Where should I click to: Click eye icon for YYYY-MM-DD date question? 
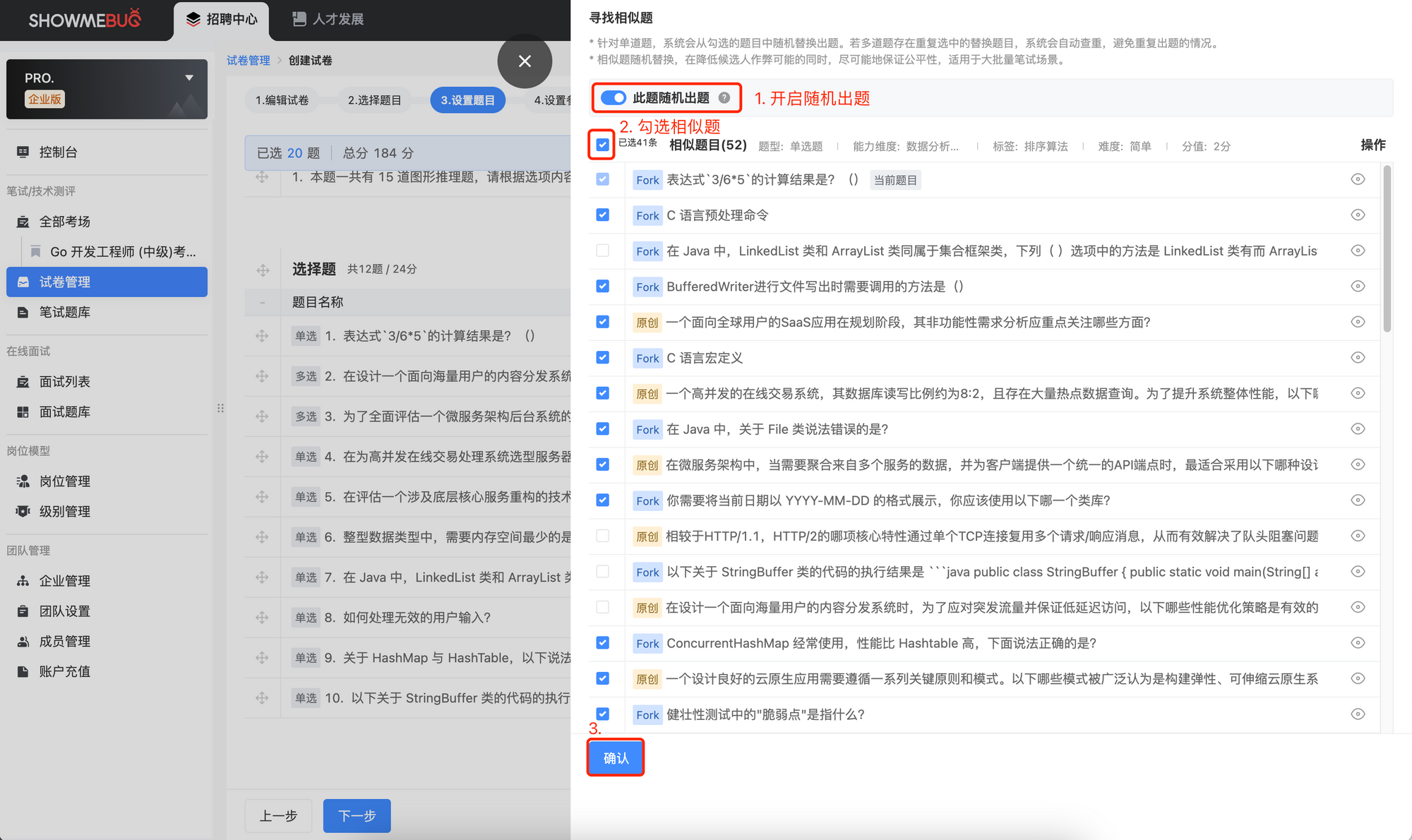(x=1358, y=500)
